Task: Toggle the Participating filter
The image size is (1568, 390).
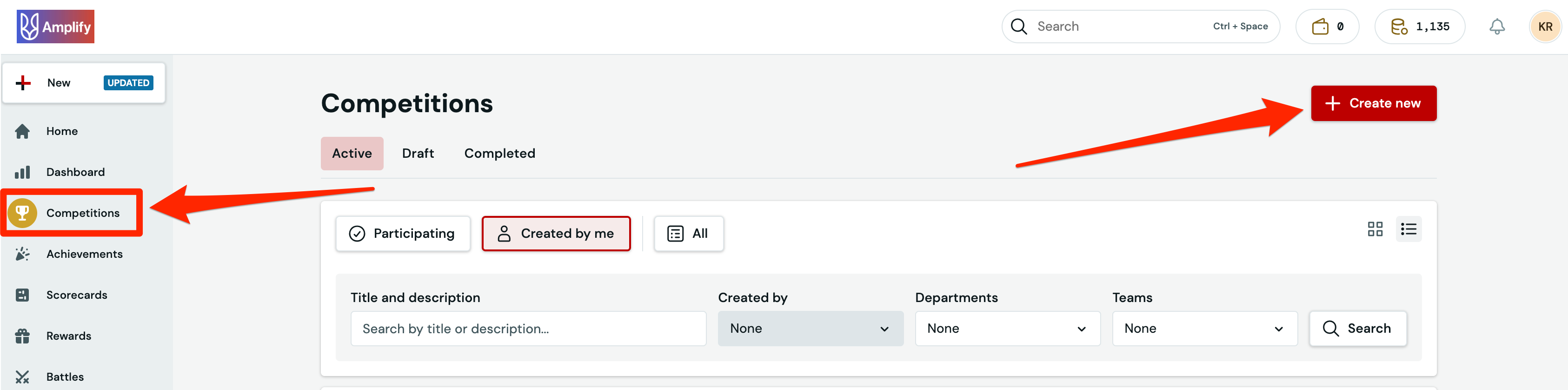Action: pos(402,233)
